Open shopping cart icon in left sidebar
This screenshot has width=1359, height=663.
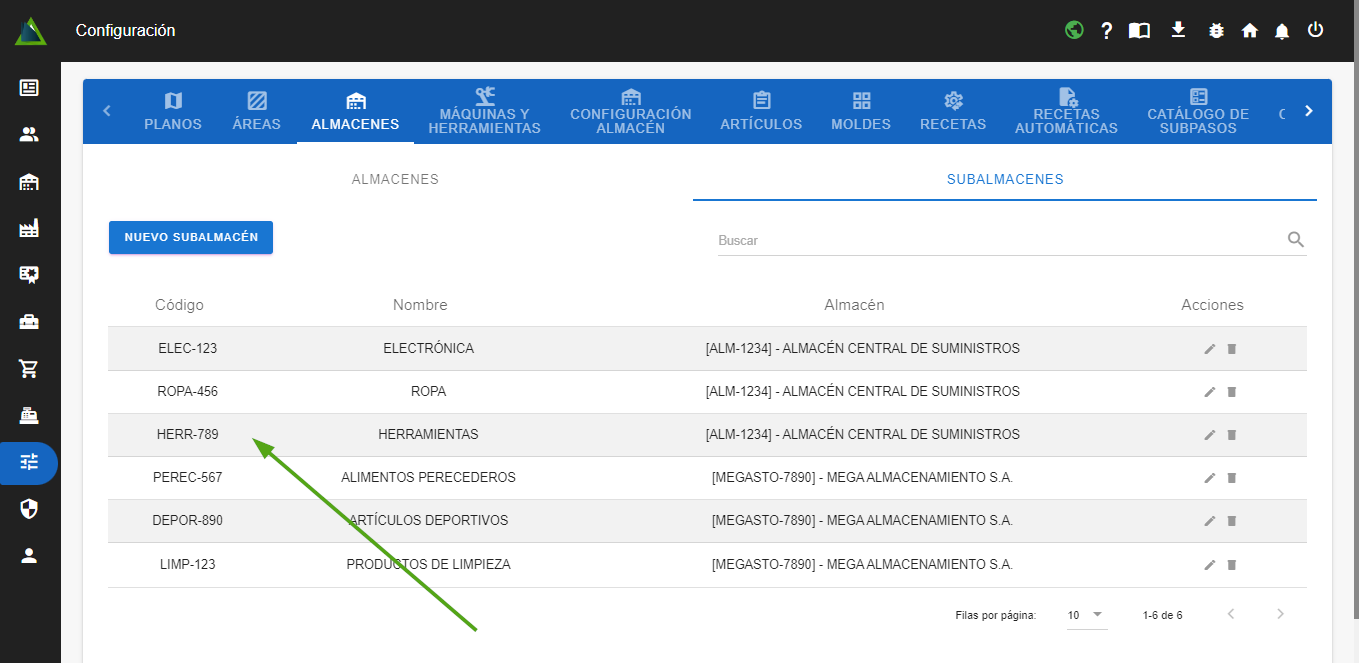(x=29, y=368)
